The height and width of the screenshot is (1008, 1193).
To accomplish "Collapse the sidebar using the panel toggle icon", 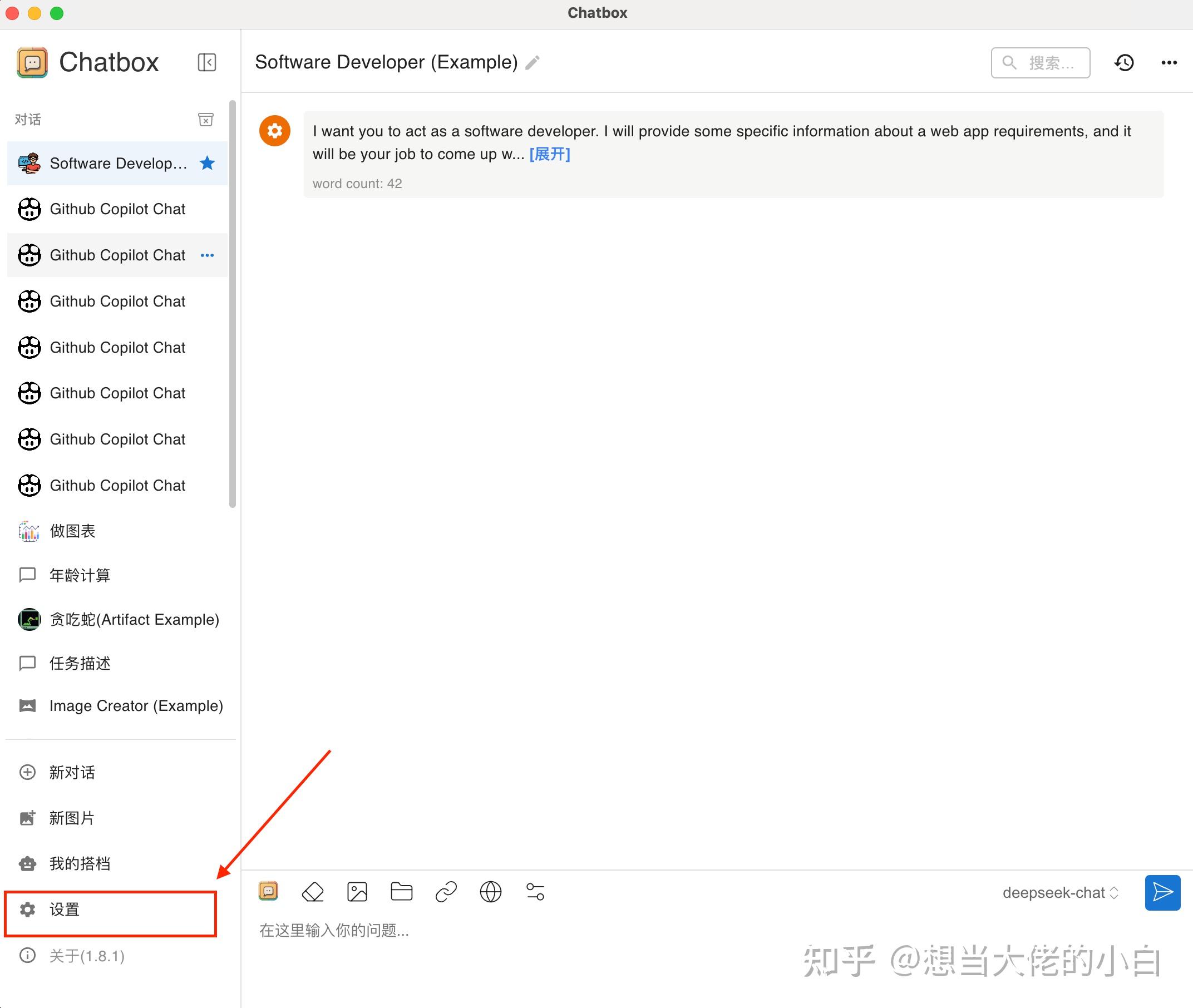I will point(207,62).
